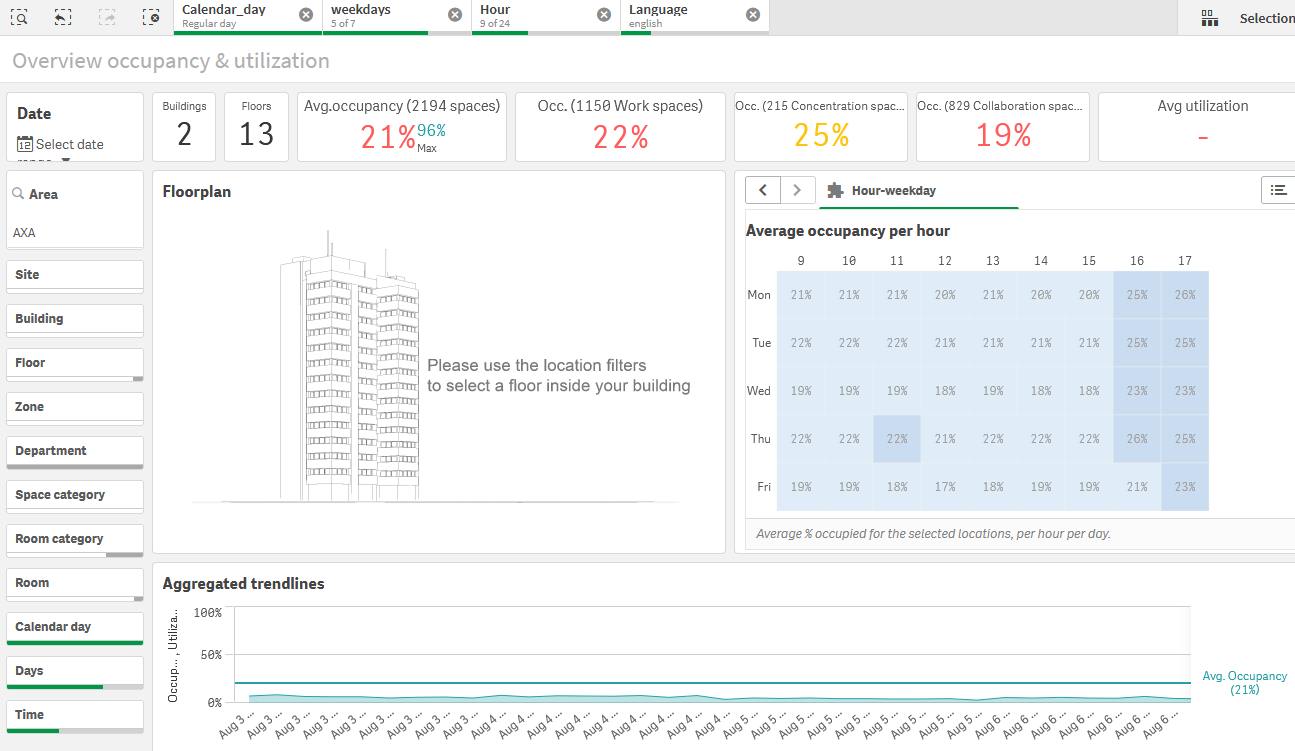Viewport: 1295px width, 751px height.
Task: Expand the Site filter
Action: [75, 275]
